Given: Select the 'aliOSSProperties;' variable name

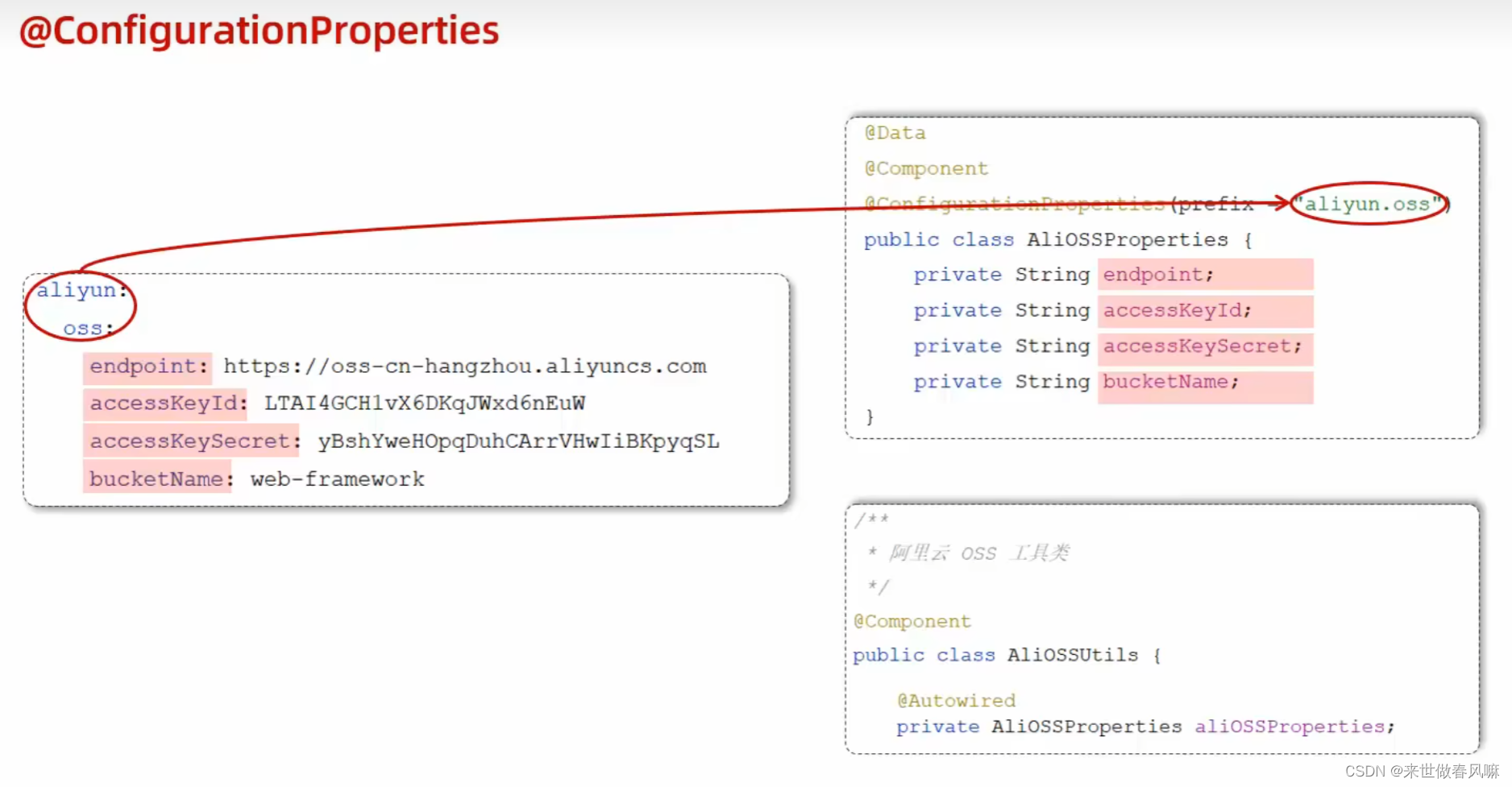Looking at the screenshot, I should (x=1294, y=727).
